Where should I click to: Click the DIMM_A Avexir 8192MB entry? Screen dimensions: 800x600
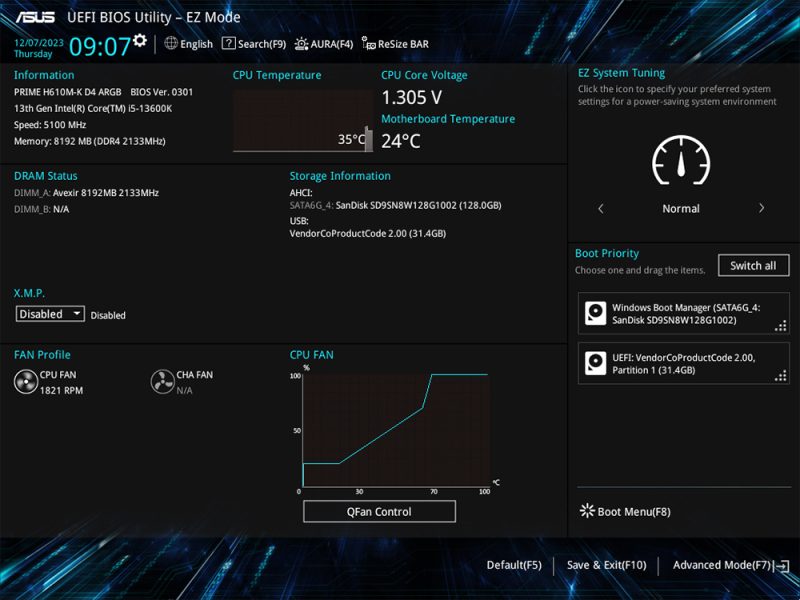[86, 193]
